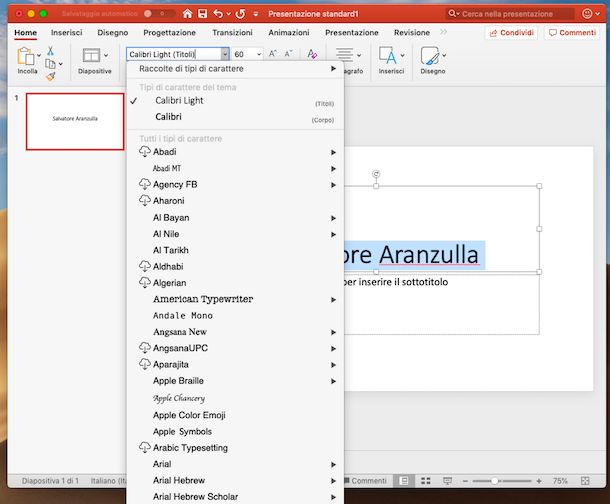The width and height of the screenshot is (610, 504).
Task: Click the smiley feedback icon
Action: coord(587,14)
